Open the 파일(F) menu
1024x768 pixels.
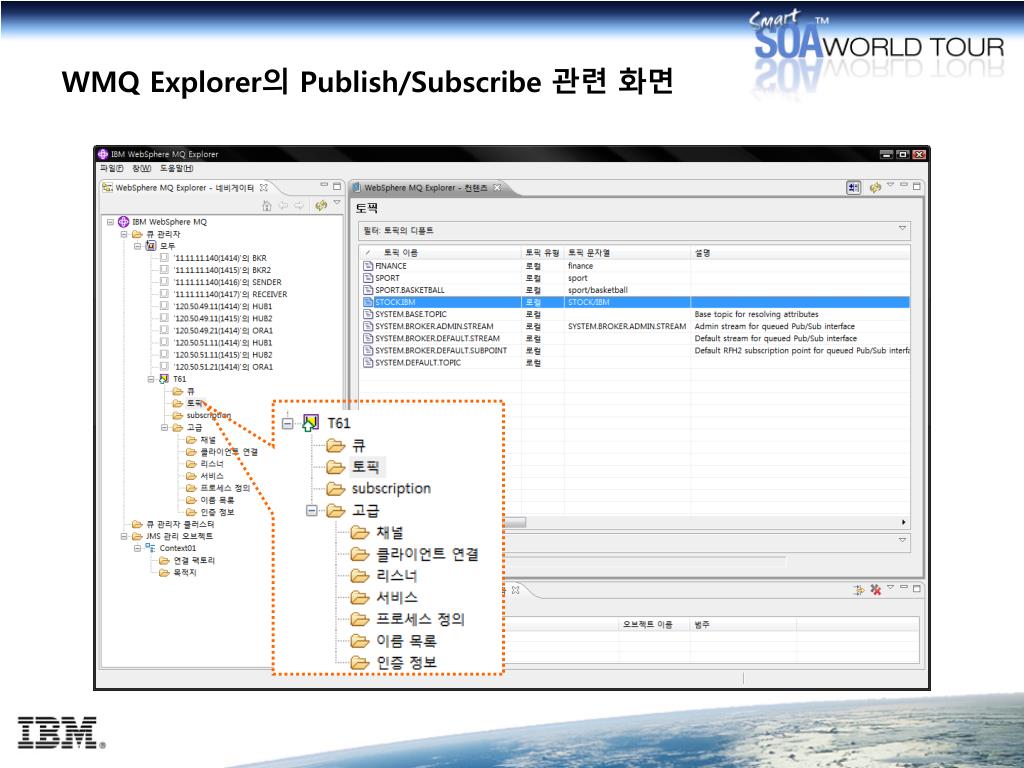[x=112, y=168]
